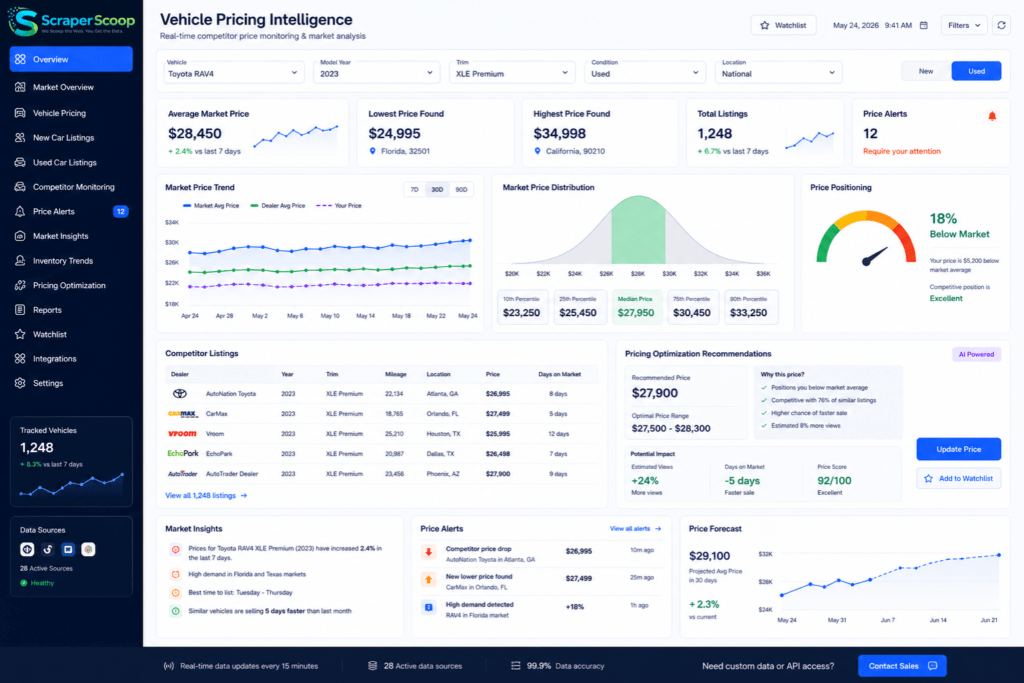Click Add to Watchlist button
The width and height of the screenshot is (1024, 683).
pyautogui.click(x=958, y=479)
